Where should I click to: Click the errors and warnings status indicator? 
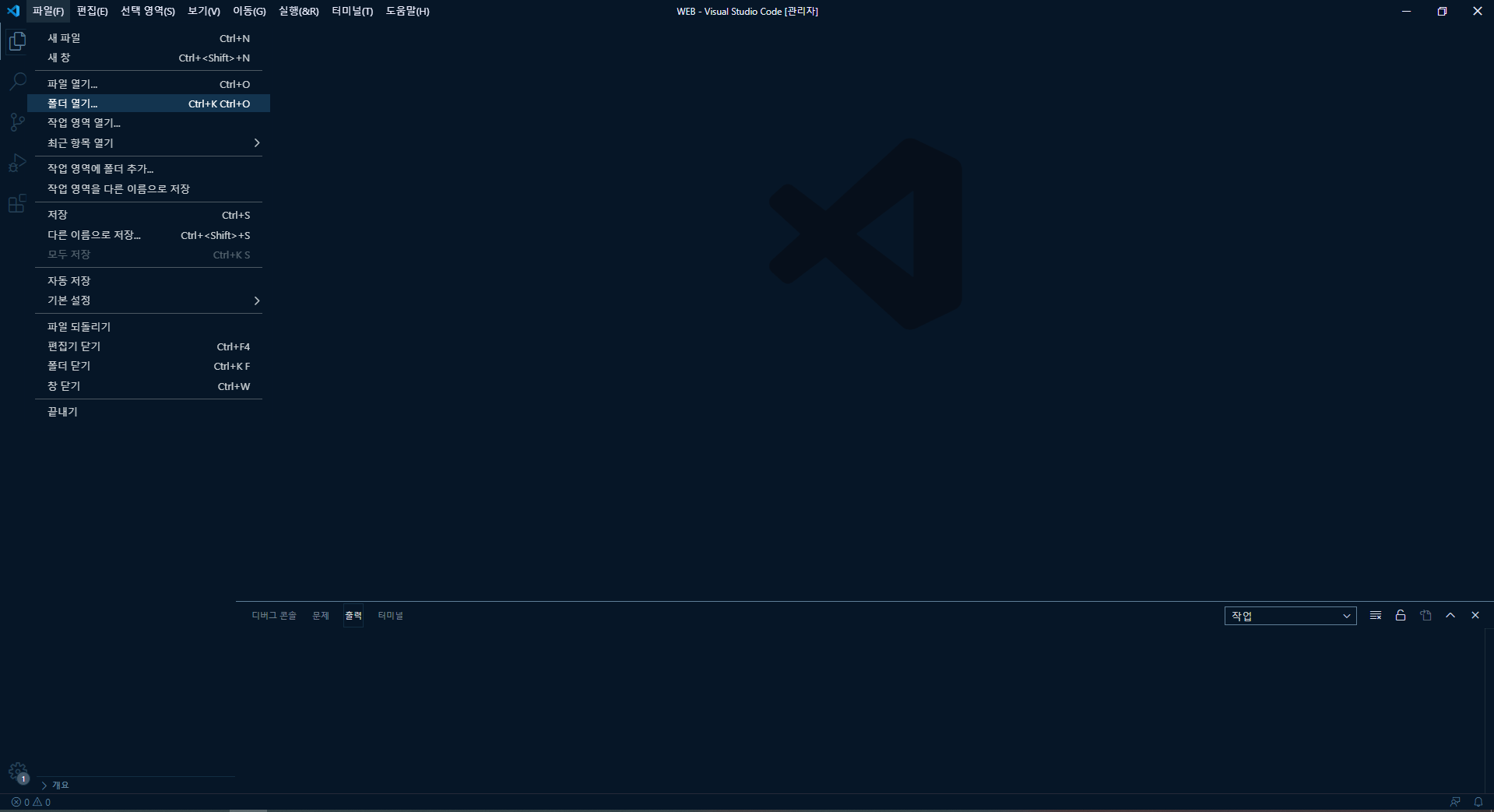(31, 802)
